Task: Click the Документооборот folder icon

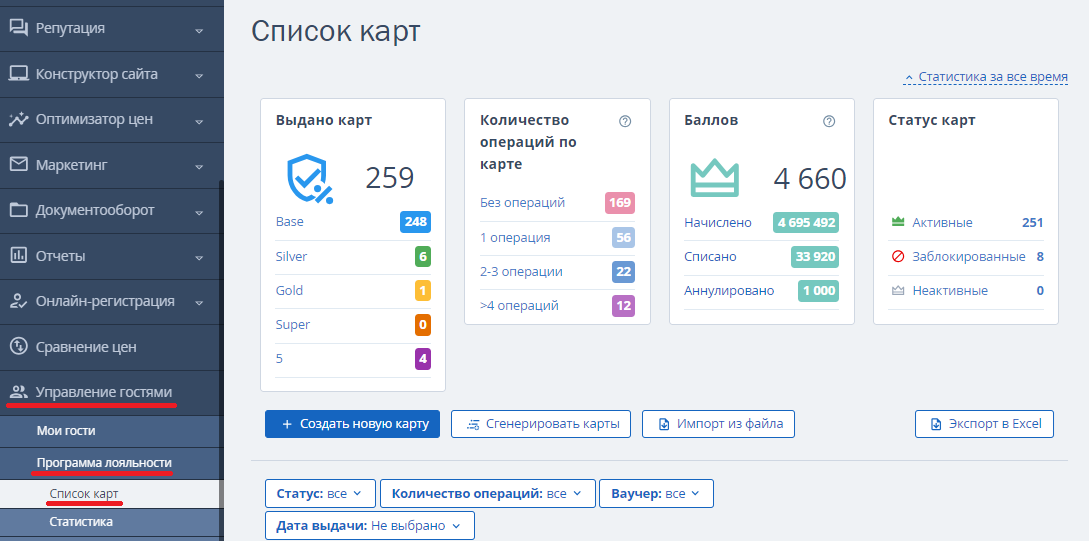Action: point(18,210)
